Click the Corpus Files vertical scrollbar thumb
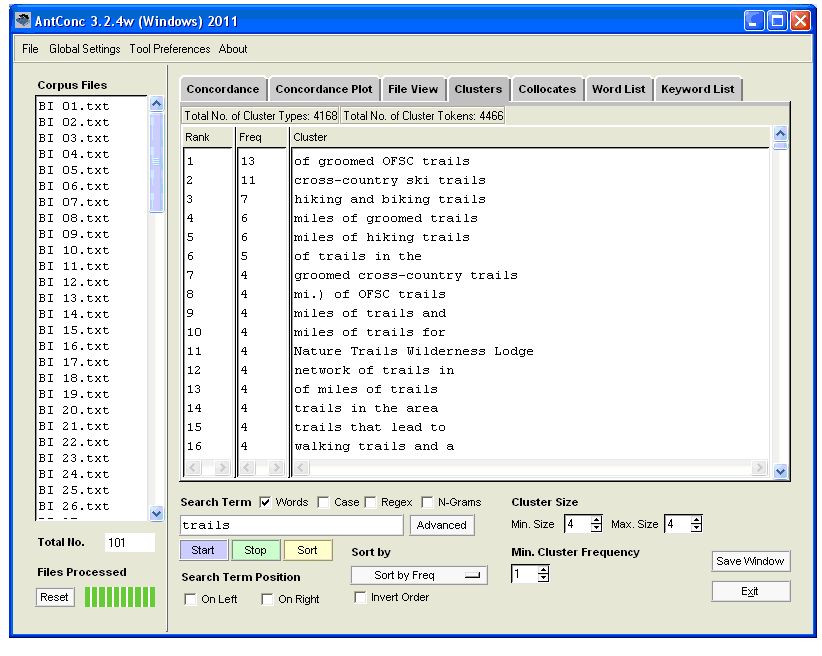Viewport: 822px width, 656px height. [156, 162]
